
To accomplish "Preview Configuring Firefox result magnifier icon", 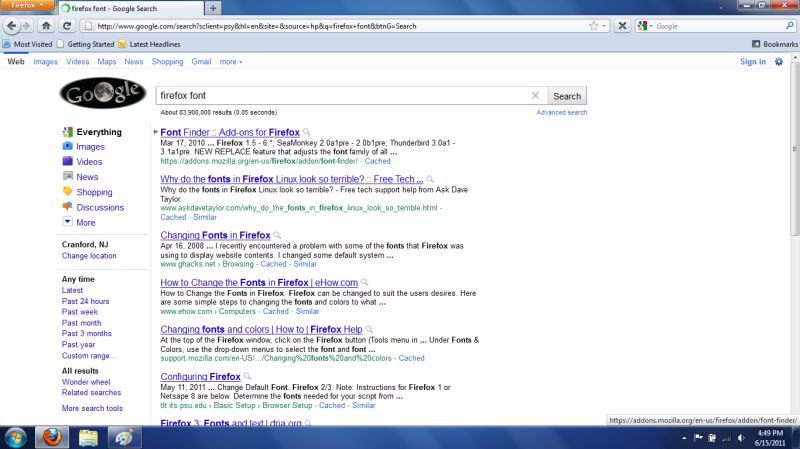I will [247, 377].
